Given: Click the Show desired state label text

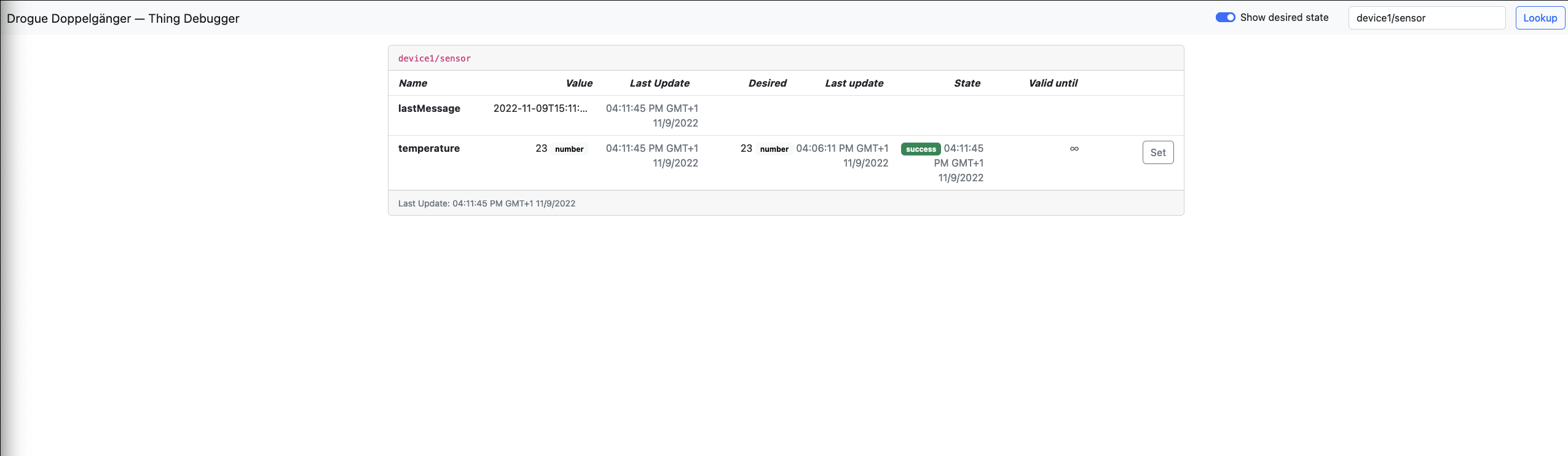Looking at the screenshot, I should click(1284, 17).
